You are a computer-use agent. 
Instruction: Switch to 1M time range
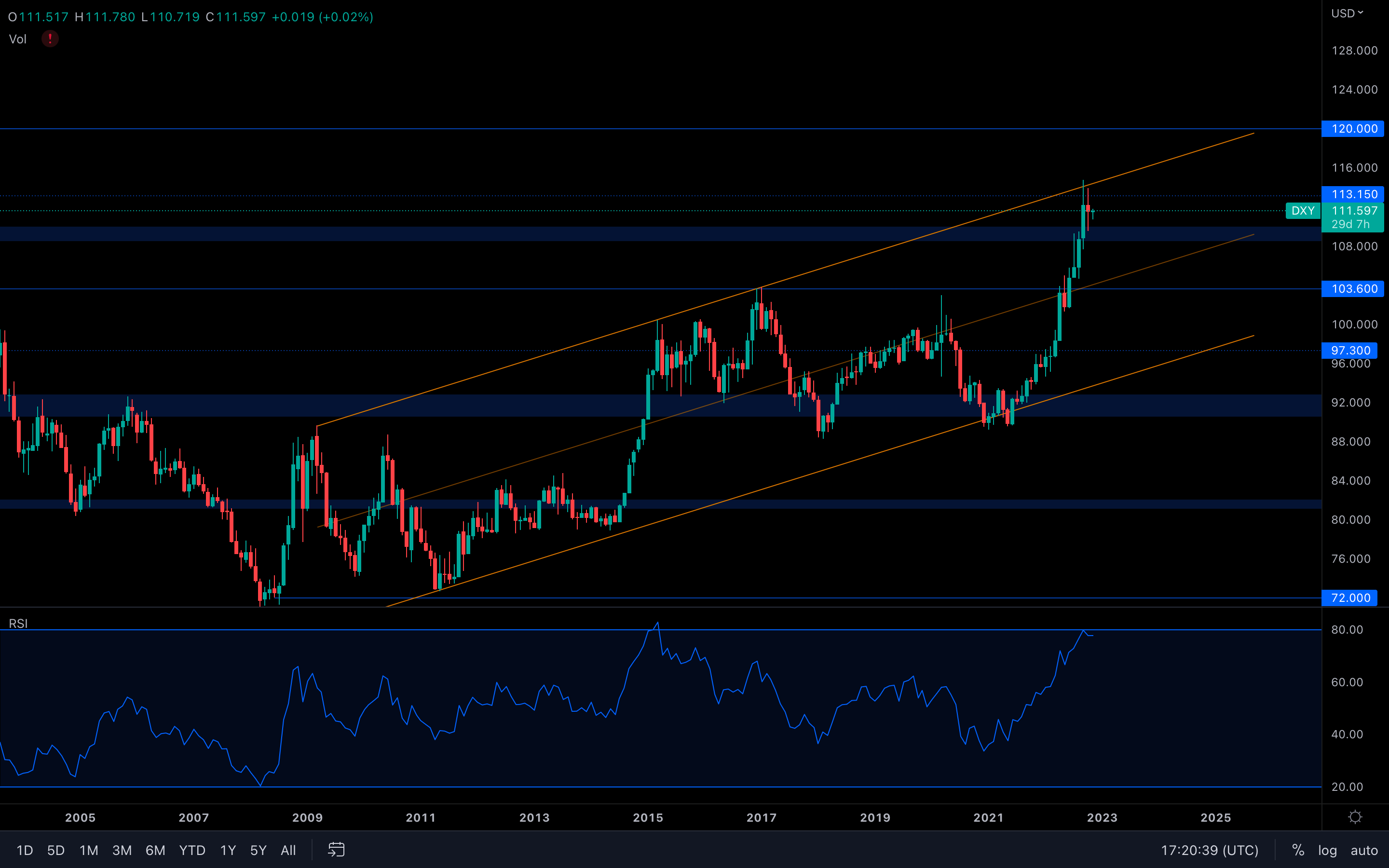(88, 850)
